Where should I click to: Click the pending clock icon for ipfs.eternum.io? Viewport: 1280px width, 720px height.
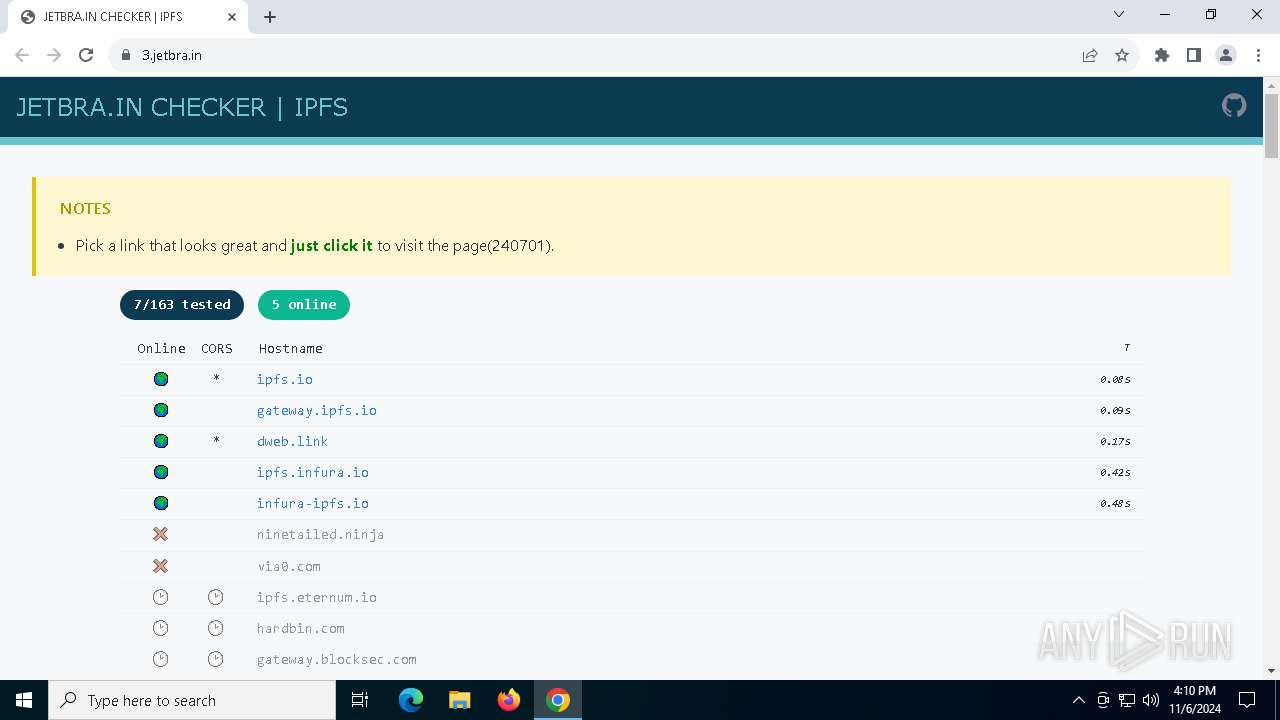(x=160, y=597)
